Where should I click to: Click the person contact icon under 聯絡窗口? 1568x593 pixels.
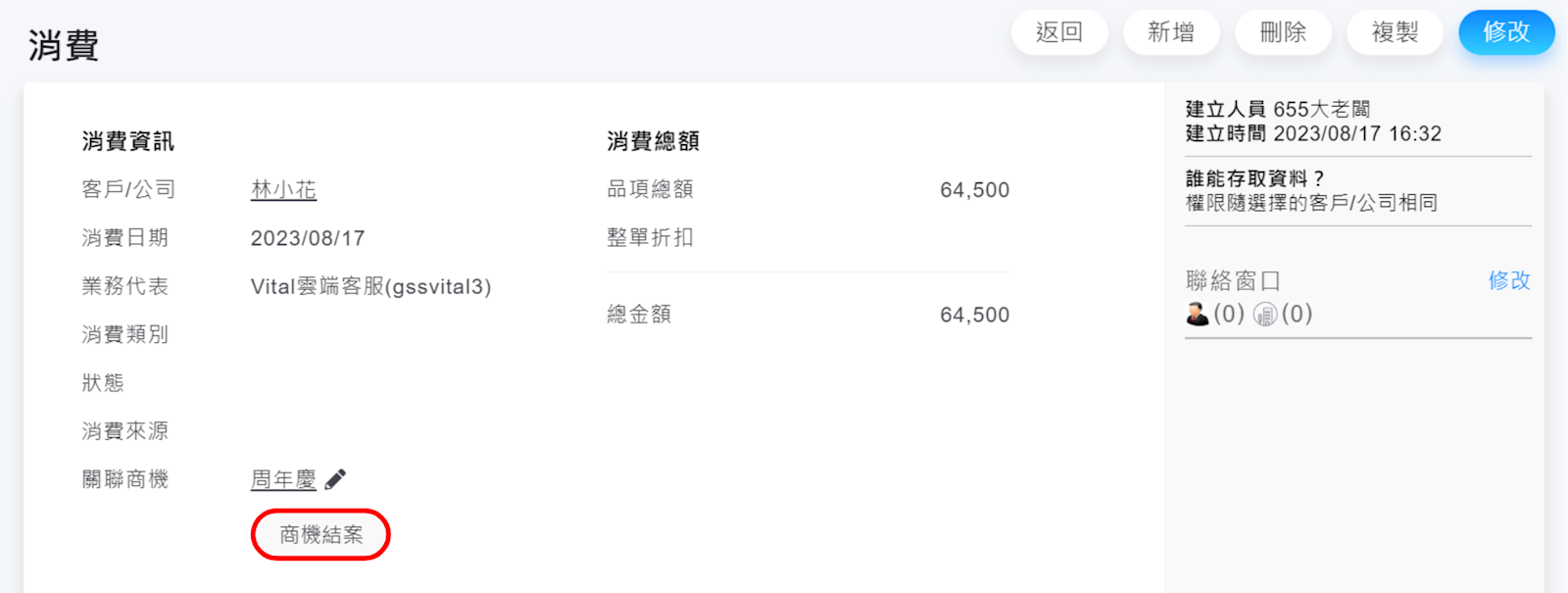pos(1197,314)
